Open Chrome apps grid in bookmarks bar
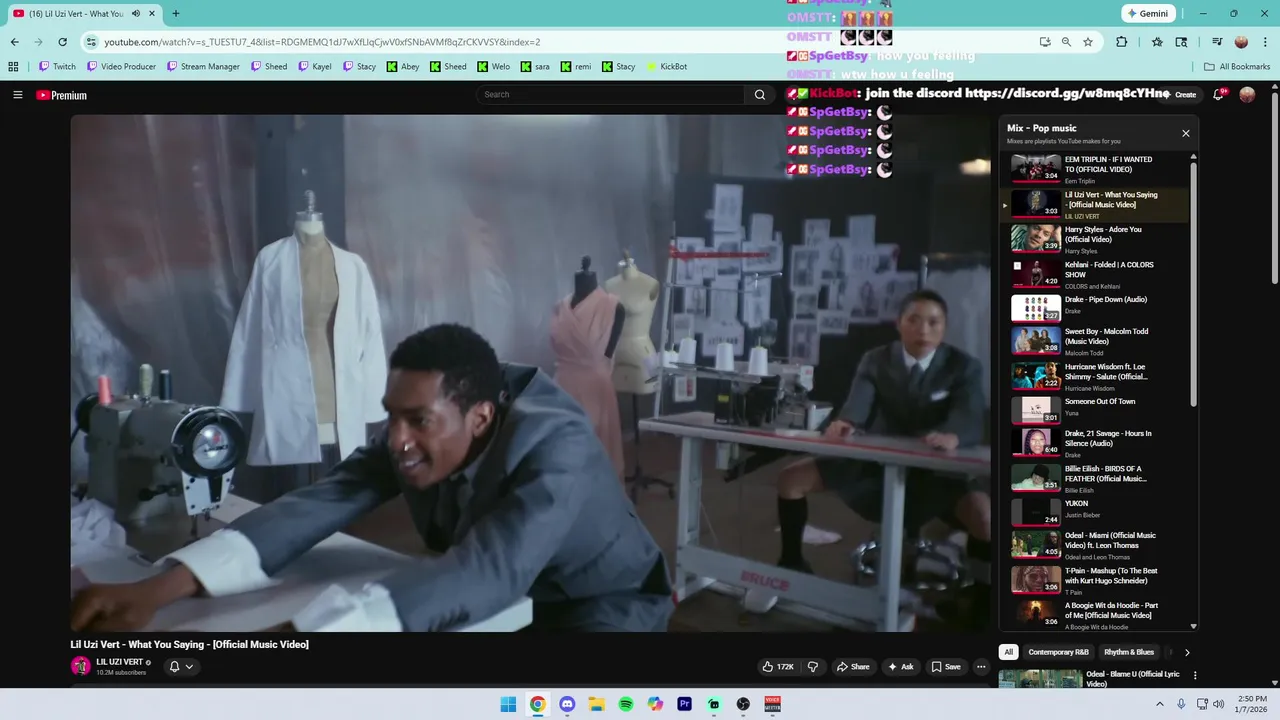Image resolution: width=1280 pixels, height=720 pixels. coord(13,67)
